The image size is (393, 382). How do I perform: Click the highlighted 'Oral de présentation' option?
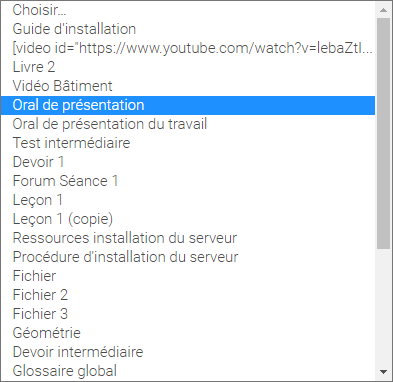[188, 105]
